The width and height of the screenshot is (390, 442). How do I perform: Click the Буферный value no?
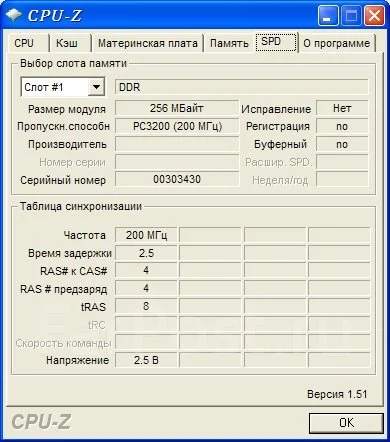point(342,144)
